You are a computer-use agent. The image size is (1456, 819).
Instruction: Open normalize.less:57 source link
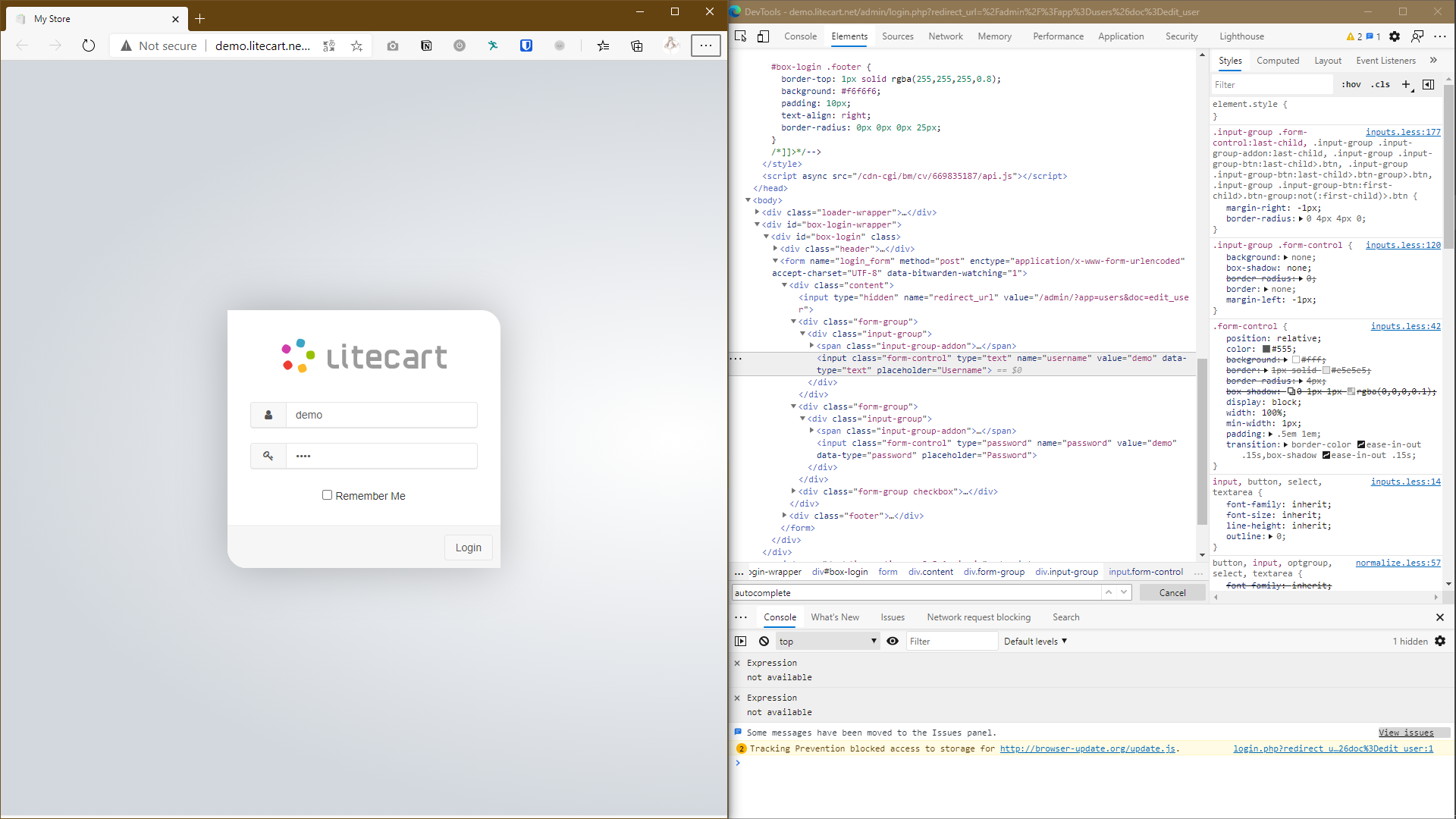coord(1398,563)
